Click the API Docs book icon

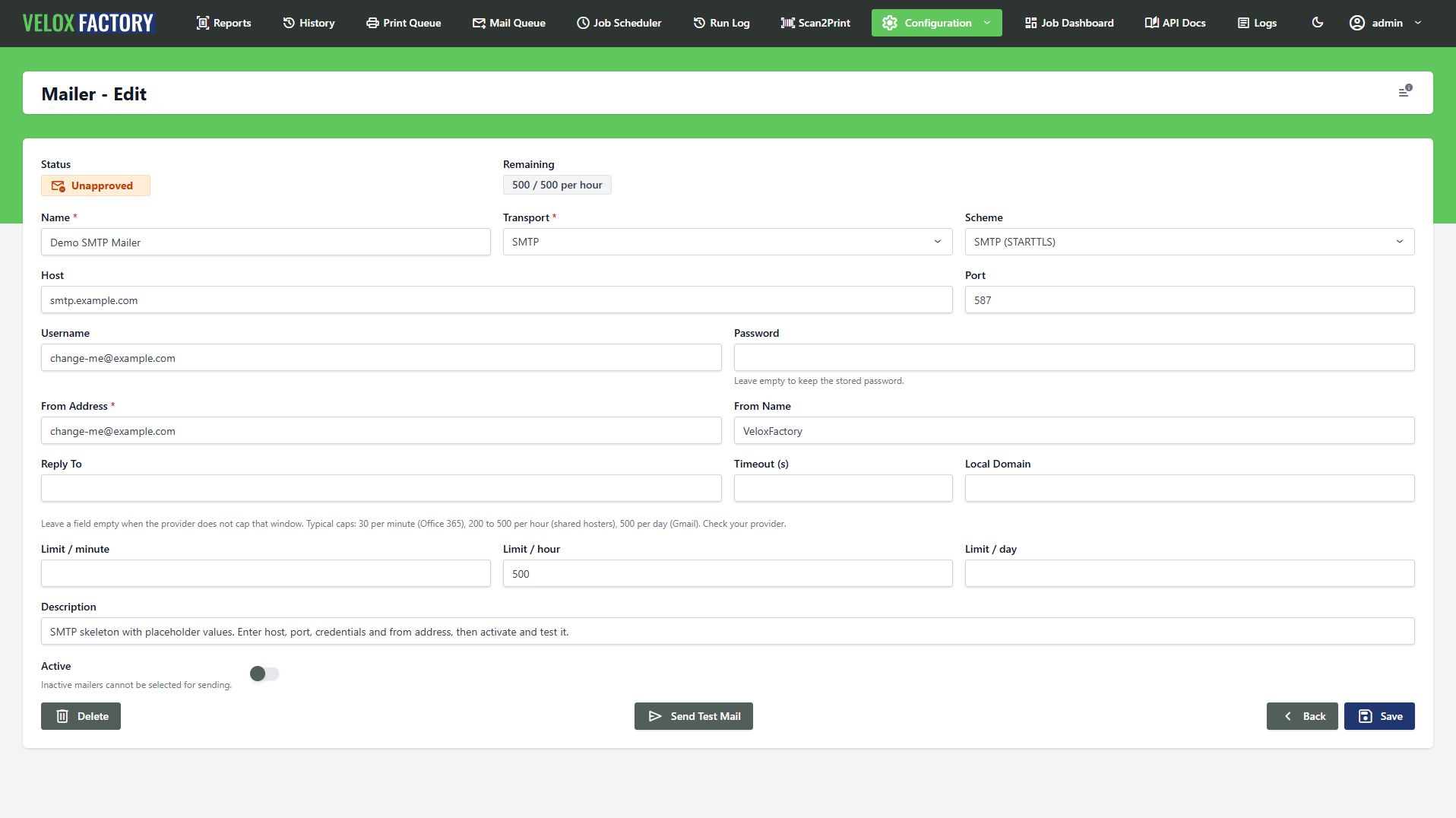coord(1152,23)
